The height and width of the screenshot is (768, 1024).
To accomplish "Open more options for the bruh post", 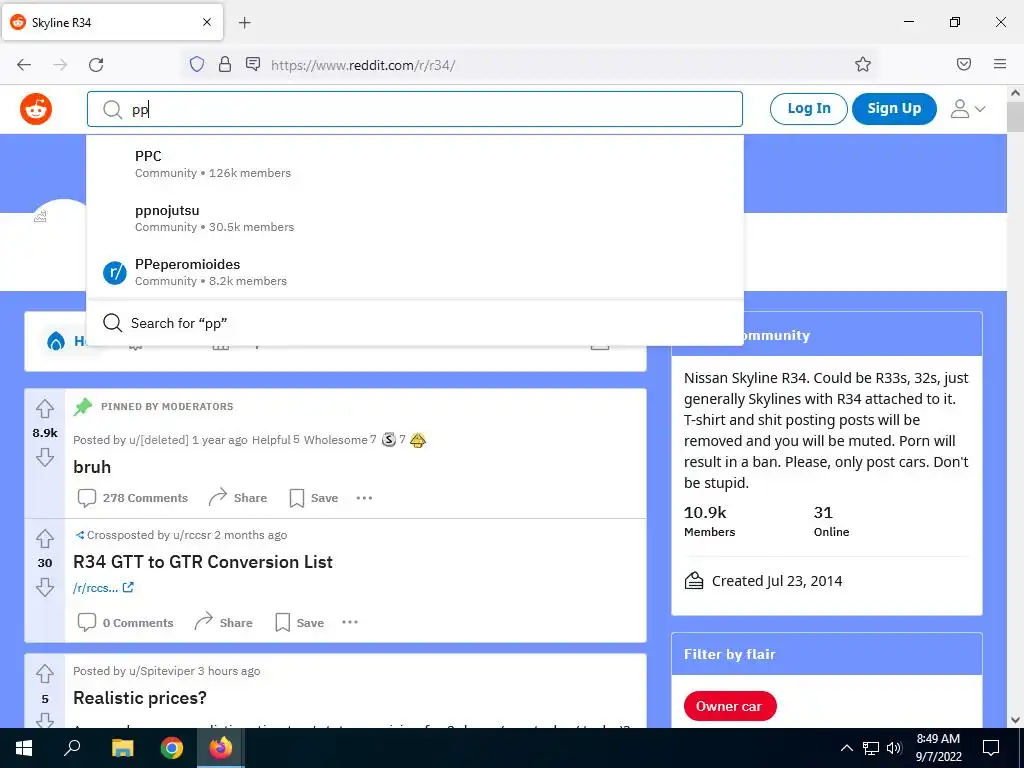I will pyautogui.click(x=364, y=498).
